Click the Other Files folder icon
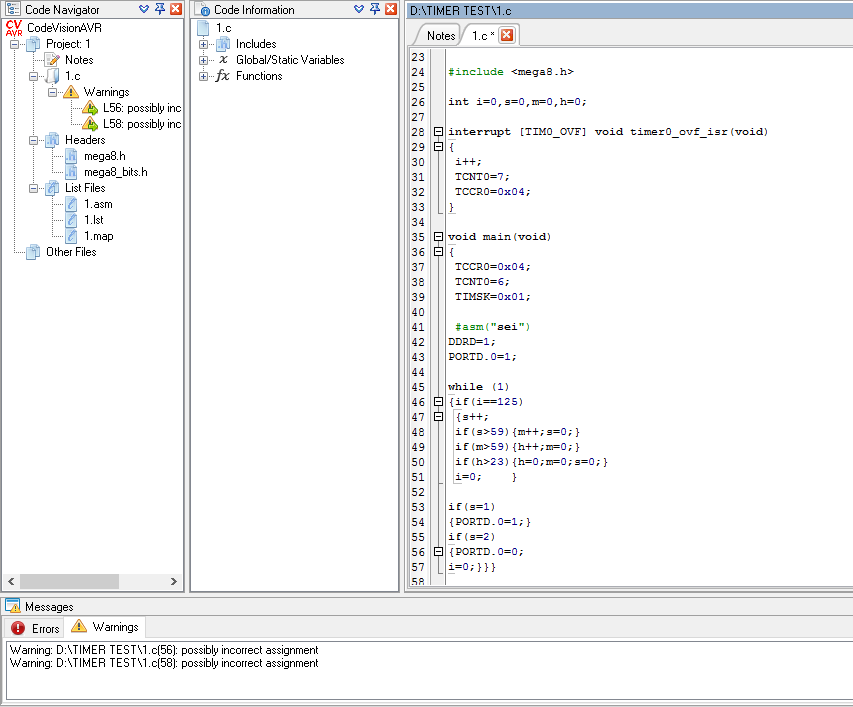This screenshot has width=853, height=707. tap(33, 252)
